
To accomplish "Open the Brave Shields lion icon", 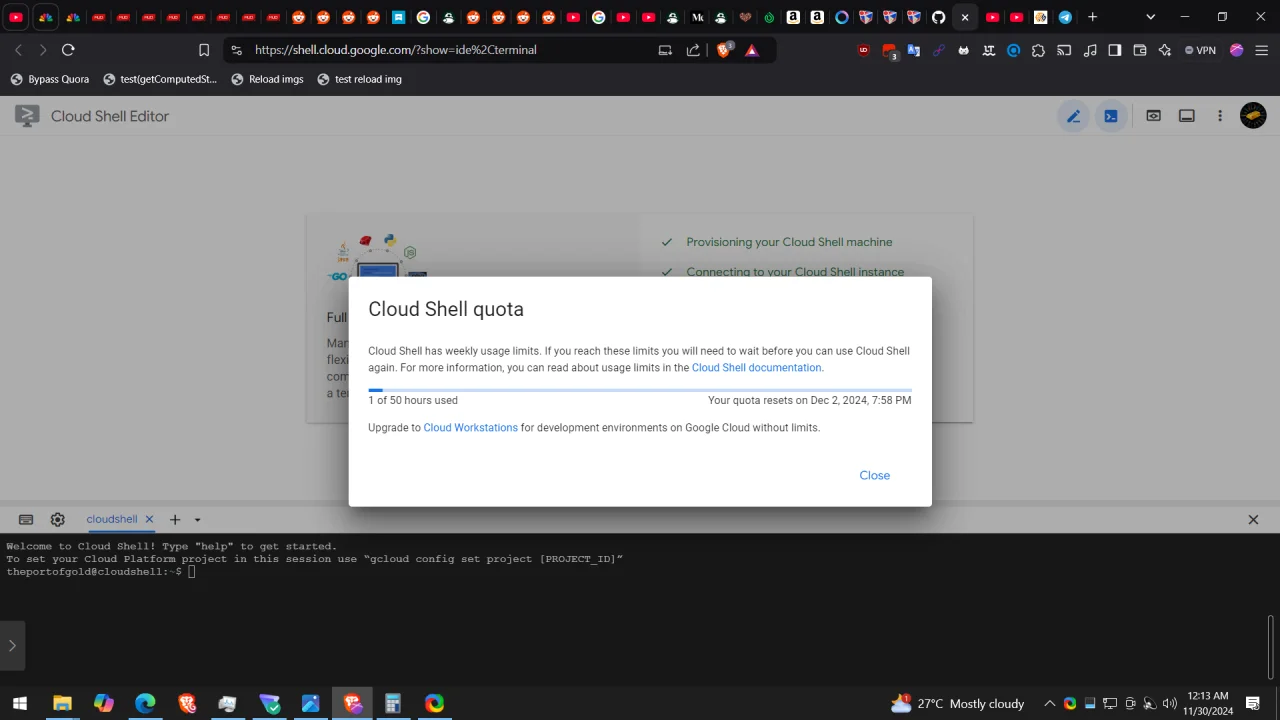I will [x=725, y=50].
